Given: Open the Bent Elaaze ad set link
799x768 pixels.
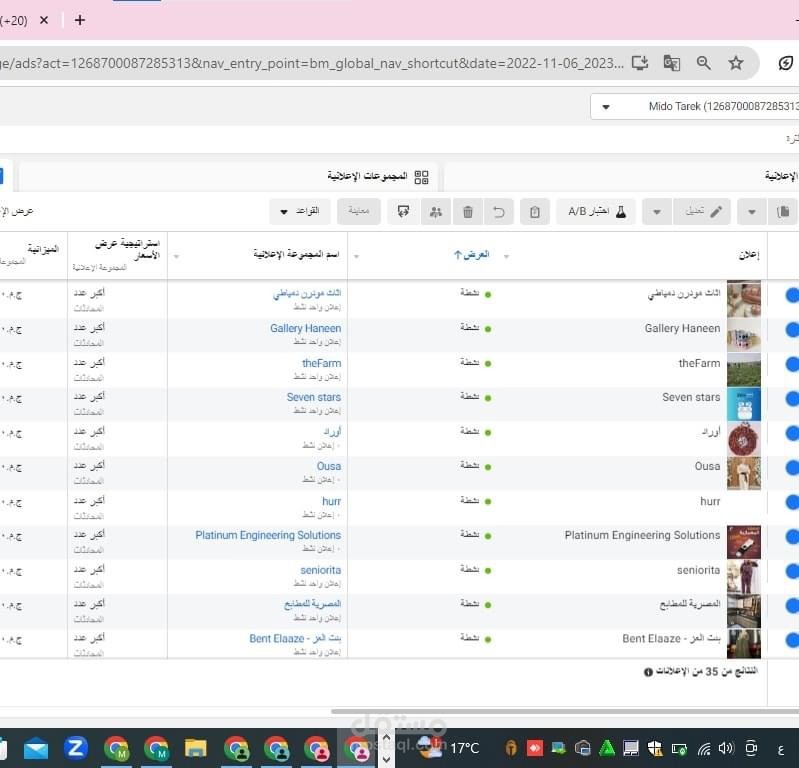Looking at the screenshot, I should (x=295, y=638).
